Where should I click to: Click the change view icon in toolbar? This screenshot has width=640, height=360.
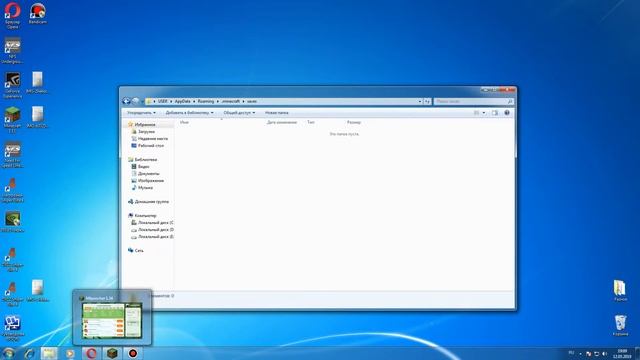[476, 113]
